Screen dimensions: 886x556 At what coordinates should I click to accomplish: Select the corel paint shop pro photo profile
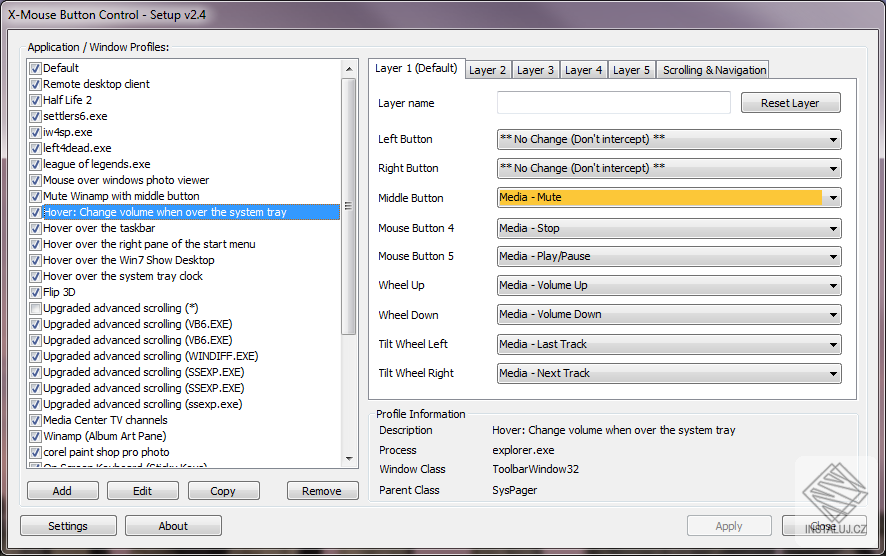click(106, 453)
